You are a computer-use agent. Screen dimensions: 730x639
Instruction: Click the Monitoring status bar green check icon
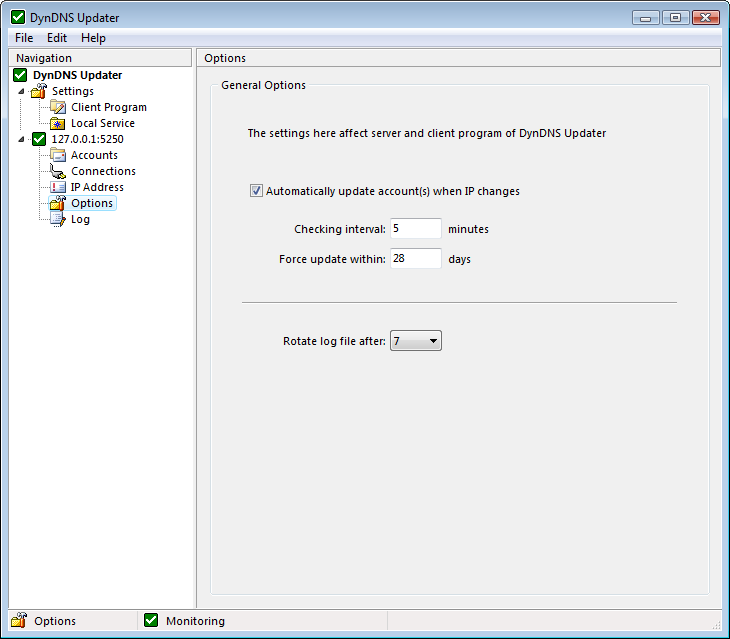point(152,621)
